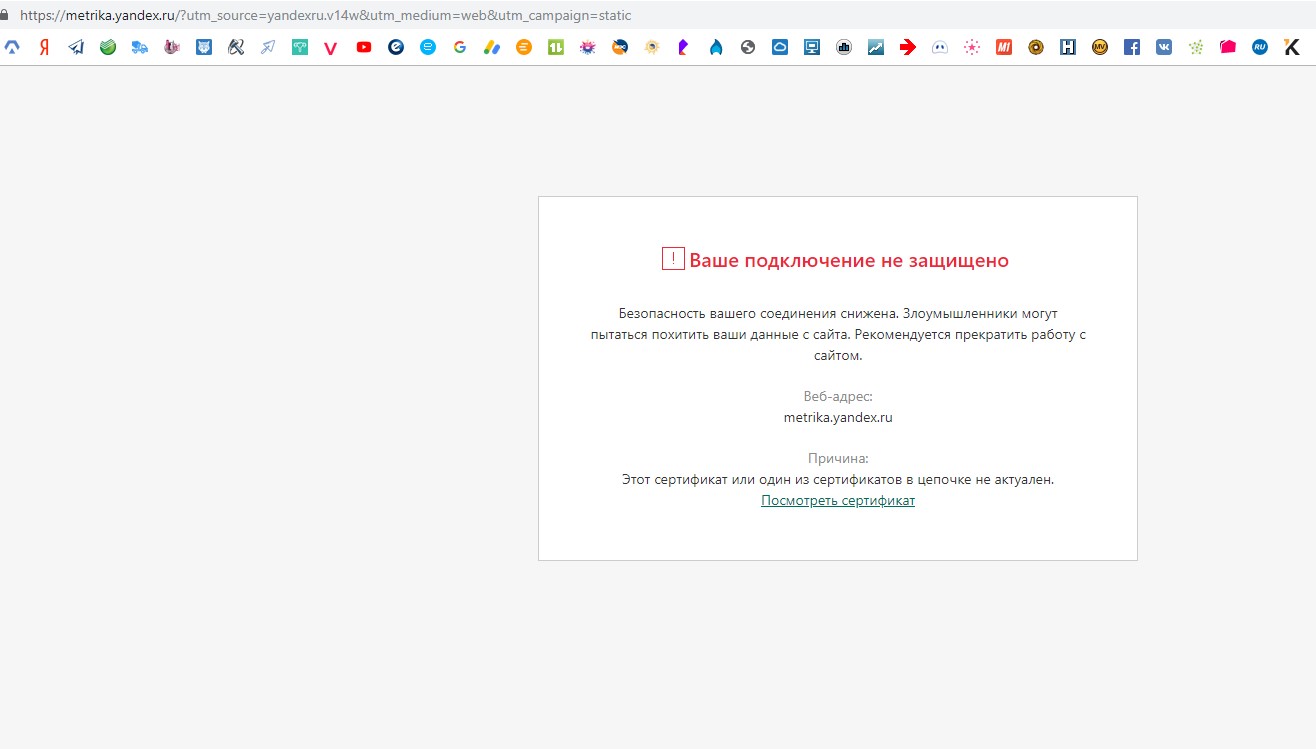Open the white ghost bookmark
Screen dimensions: 1316x749
tap(940, 47)
